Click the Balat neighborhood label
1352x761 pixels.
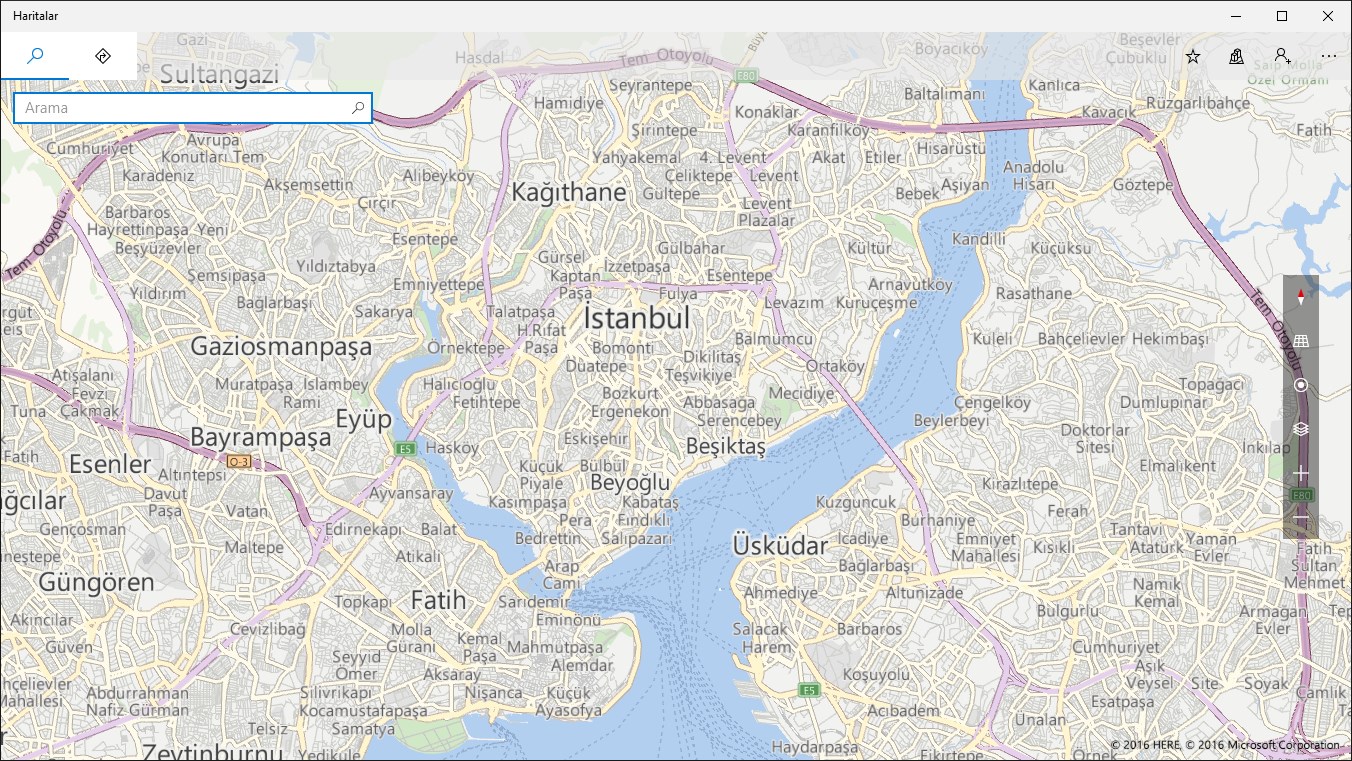[439, 529]
